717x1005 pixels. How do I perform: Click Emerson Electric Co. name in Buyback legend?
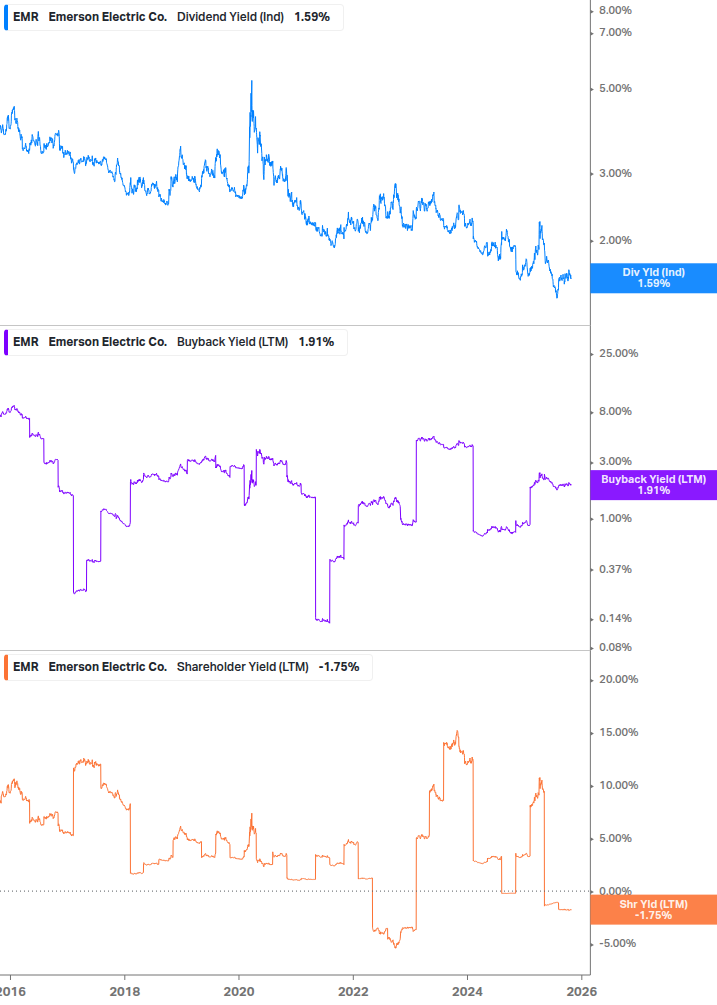pyautogui.click(x=108, y=342)
